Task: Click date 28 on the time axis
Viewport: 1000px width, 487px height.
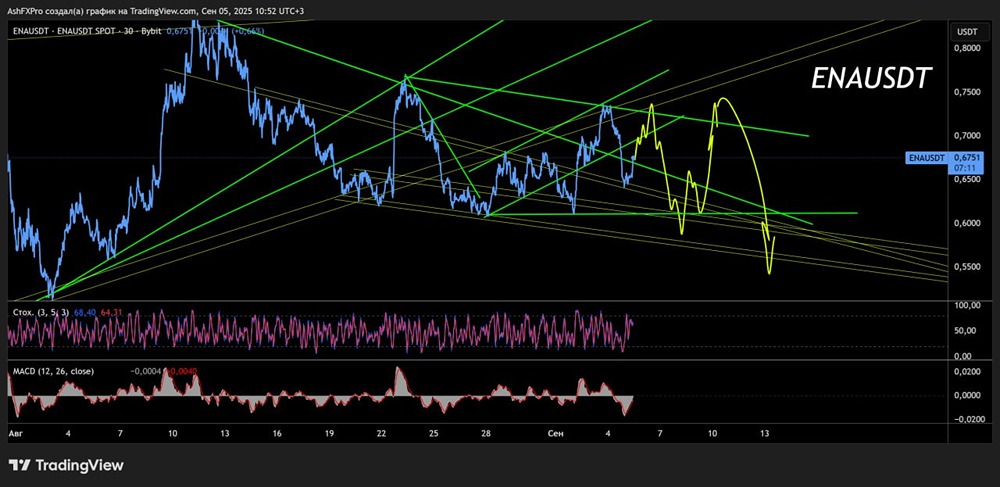Action: click(486, 433)
